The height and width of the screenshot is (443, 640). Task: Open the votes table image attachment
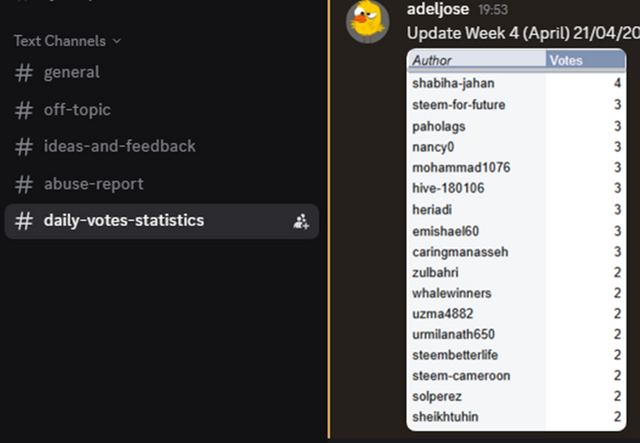(x=516, y=240)
